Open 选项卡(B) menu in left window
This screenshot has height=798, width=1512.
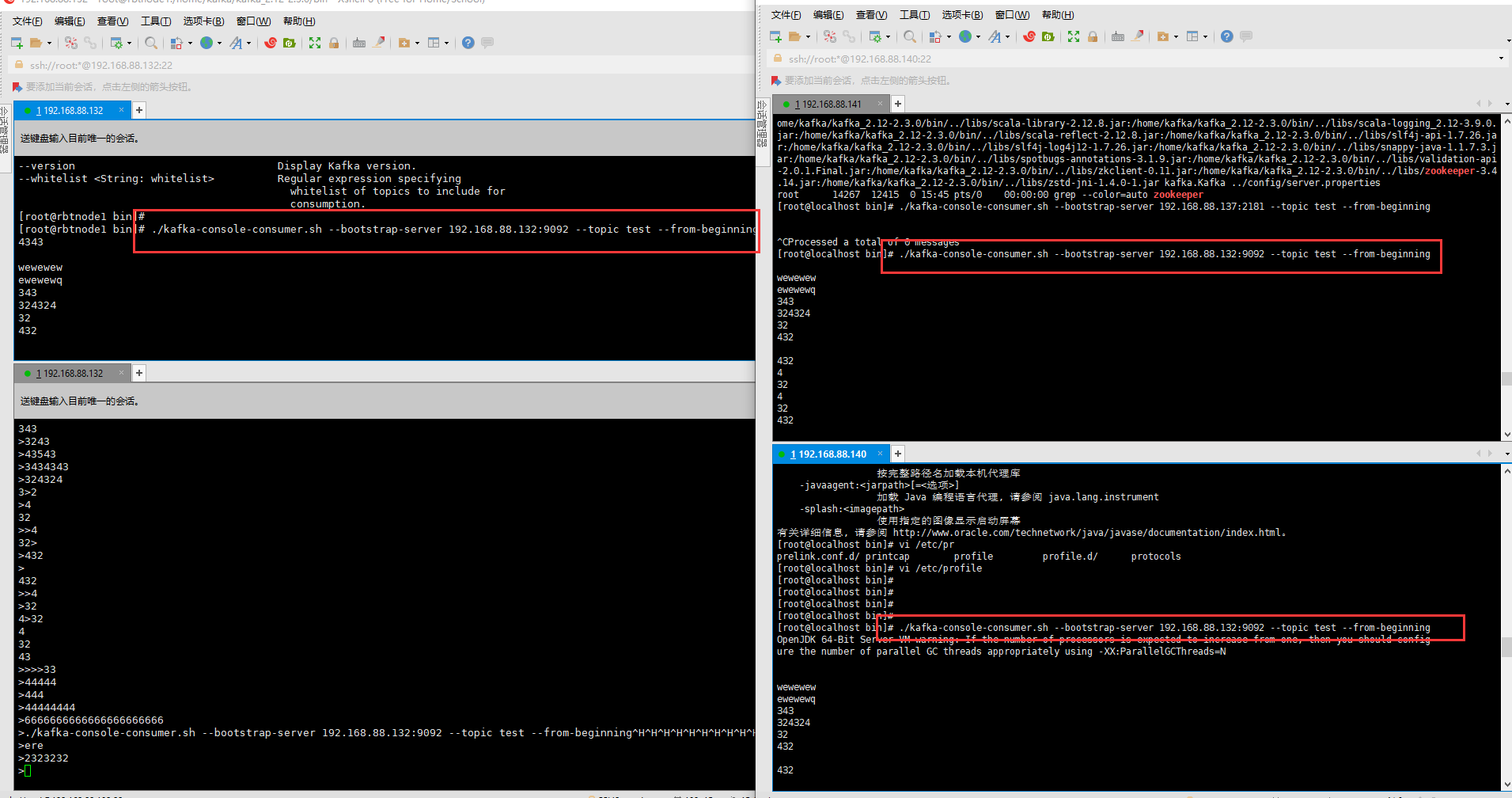(x=203, y=21)
